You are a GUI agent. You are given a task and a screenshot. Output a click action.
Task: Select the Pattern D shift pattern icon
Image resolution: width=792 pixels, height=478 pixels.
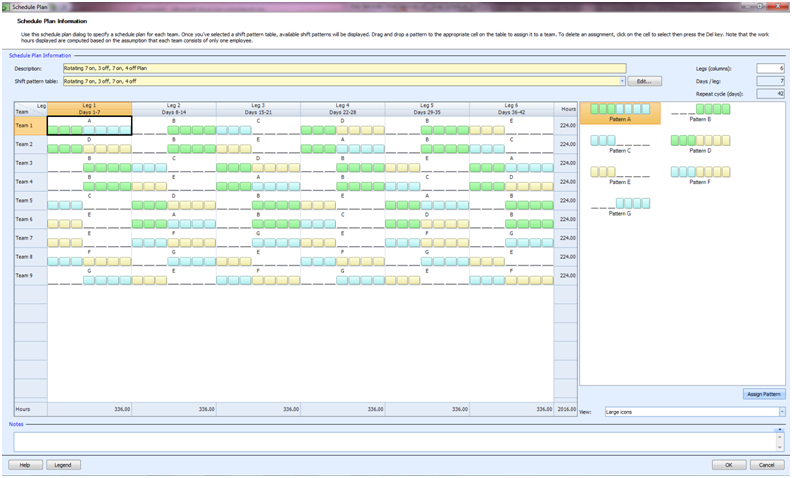click(700, 145)
